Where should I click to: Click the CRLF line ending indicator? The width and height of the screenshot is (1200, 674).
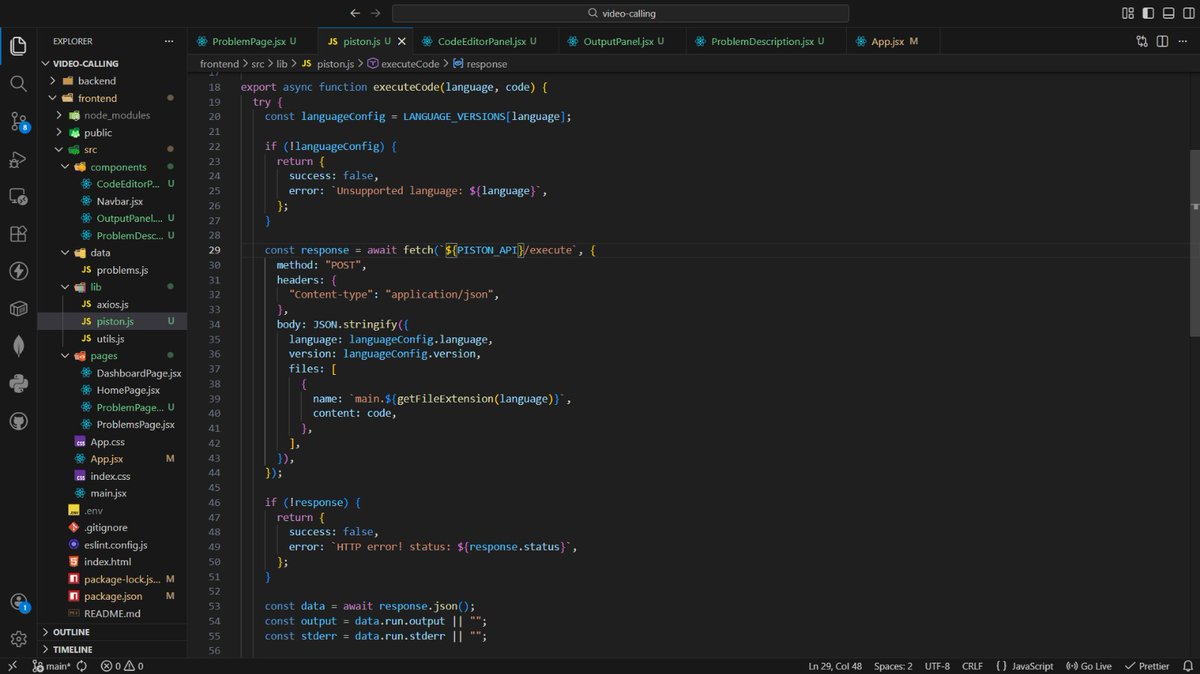tap(972, 666)
